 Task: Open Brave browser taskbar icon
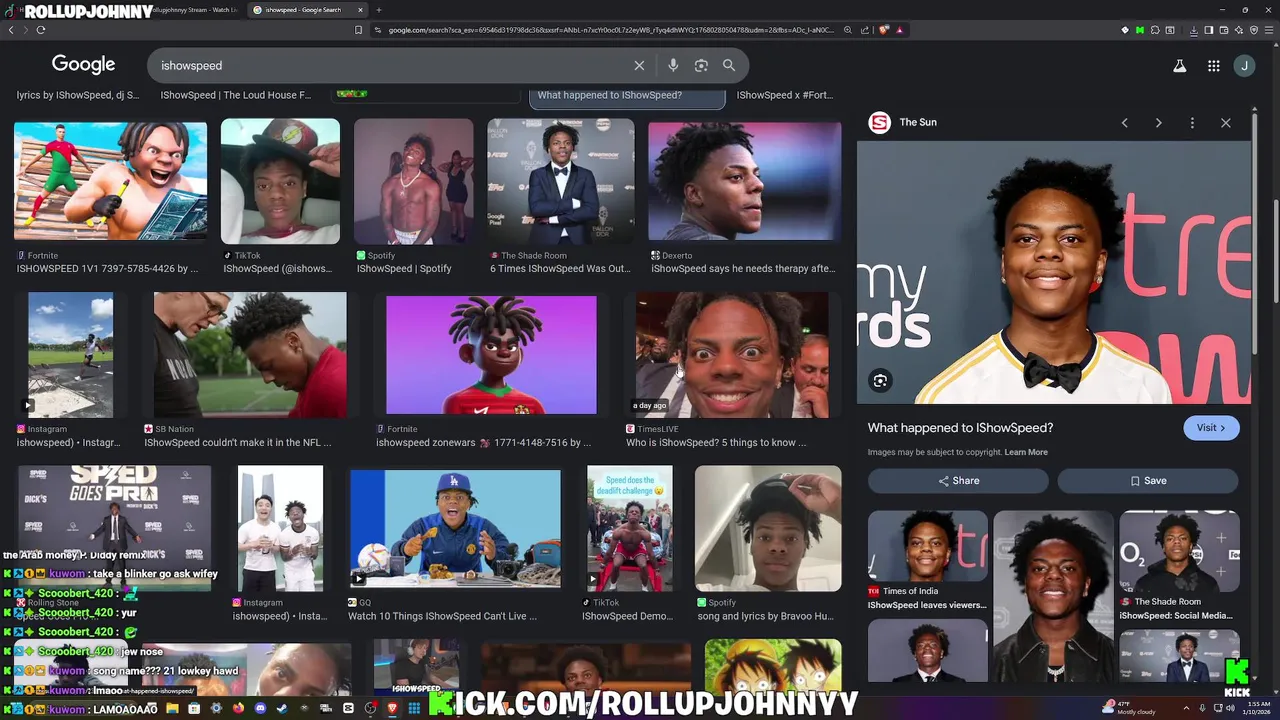click(x=392, y=709)
